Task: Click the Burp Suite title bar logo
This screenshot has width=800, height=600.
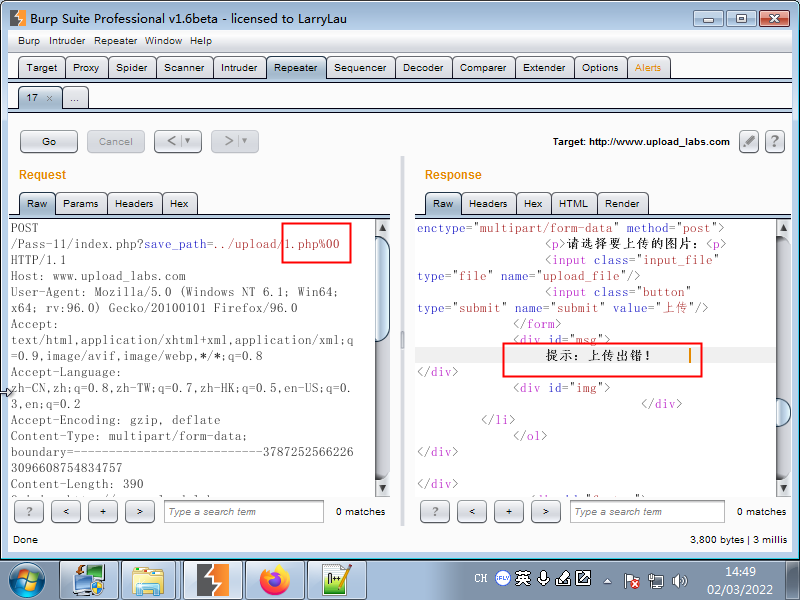Action: [x=18, y=18]
